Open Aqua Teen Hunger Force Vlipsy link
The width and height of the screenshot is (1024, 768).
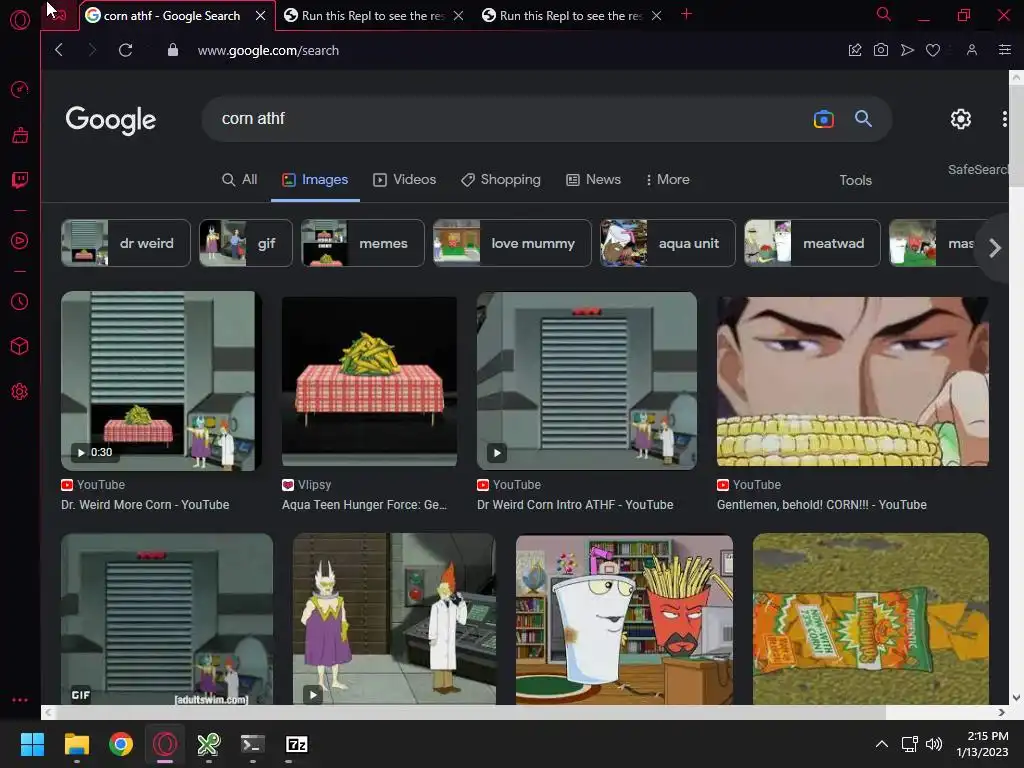pyautogui.click(x=364, y=505)
